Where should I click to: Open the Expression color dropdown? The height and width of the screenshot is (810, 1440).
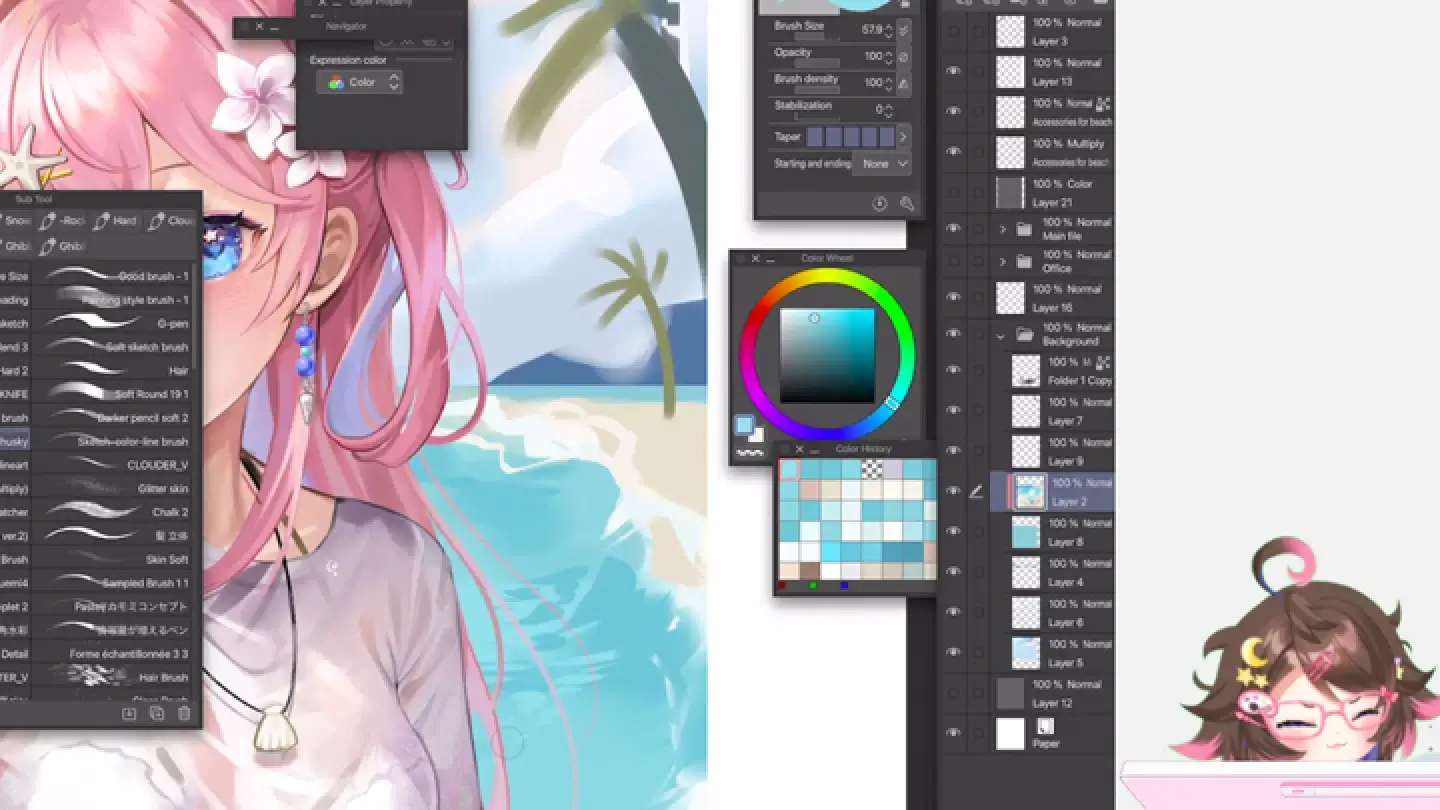(x=360, y=82)
